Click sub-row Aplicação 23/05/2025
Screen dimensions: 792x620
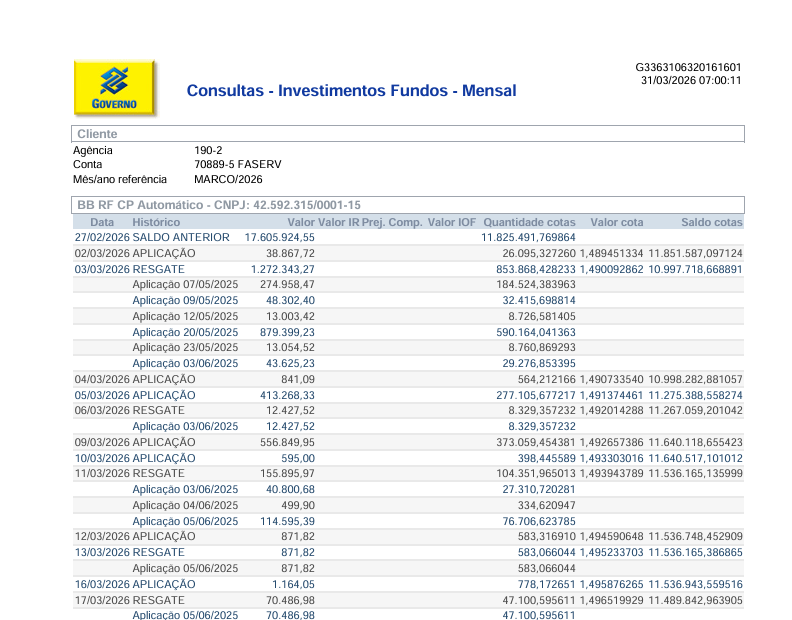pos(408,348)
